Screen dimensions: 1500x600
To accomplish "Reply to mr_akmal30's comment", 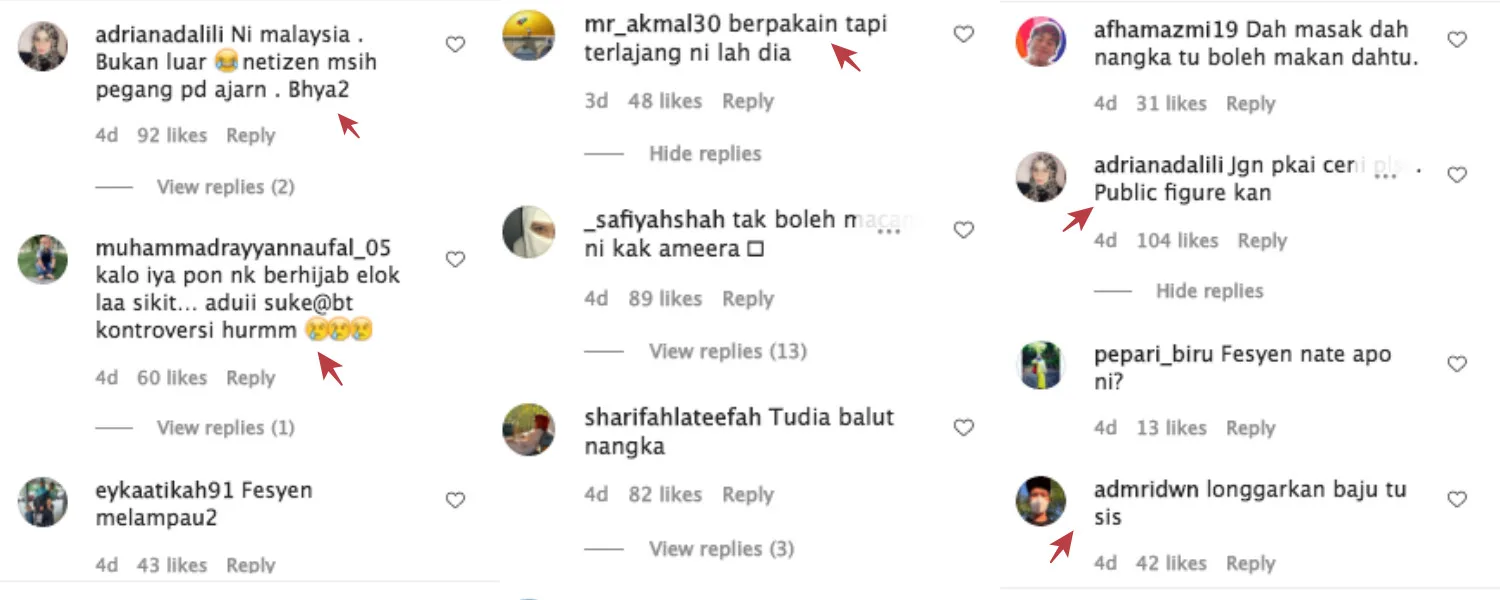I will 748,101.
